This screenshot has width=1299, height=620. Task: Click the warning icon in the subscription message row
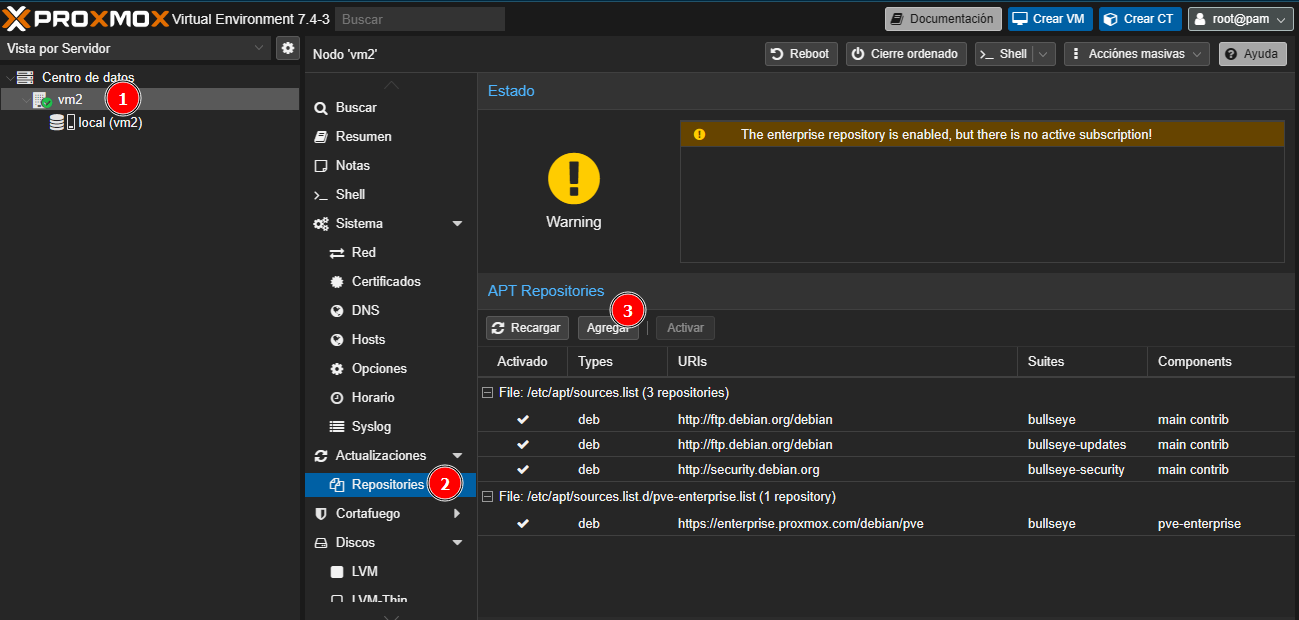tap(699, 134)
